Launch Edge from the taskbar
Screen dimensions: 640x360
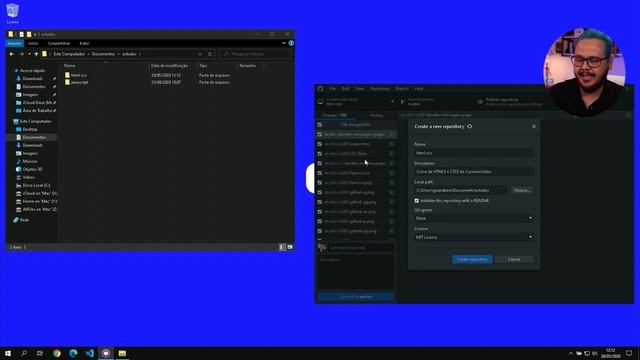73,353
